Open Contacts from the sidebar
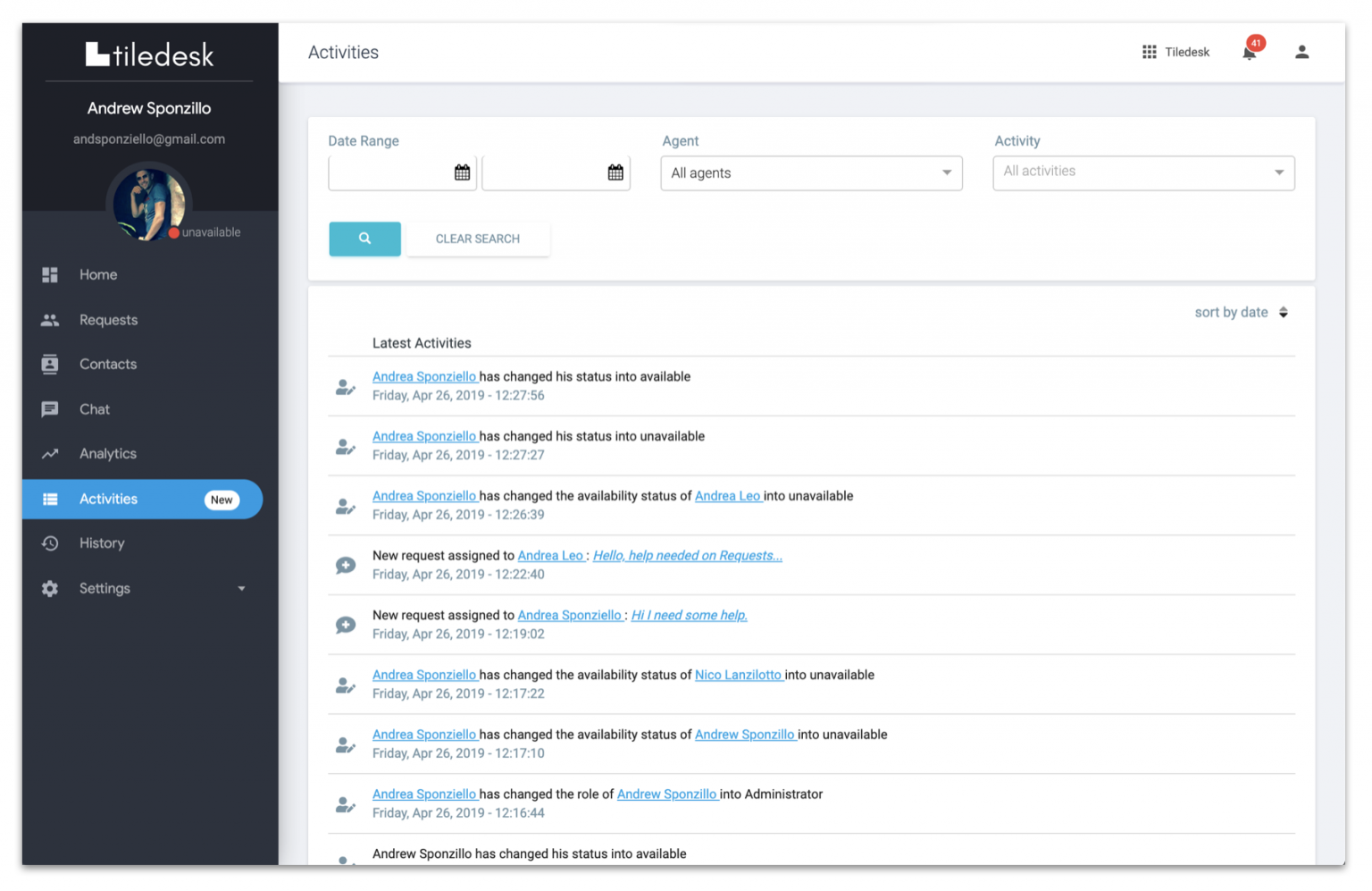Screen dimensions: 1372x891 (x=107, y=364)
